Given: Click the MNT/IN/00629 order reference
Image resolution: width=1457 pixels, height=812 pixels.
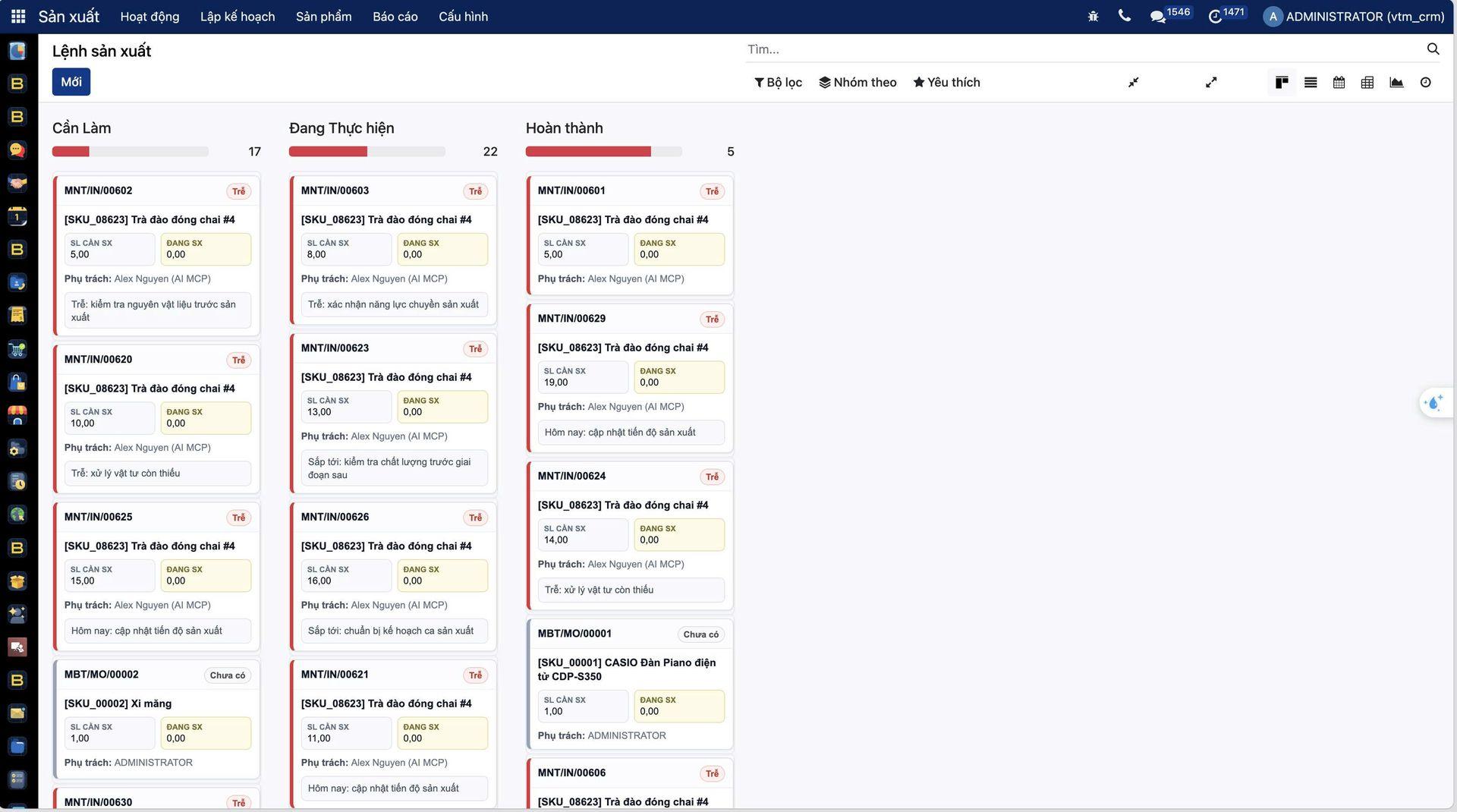Looking at the screenshot, I should tap(571, 319).
